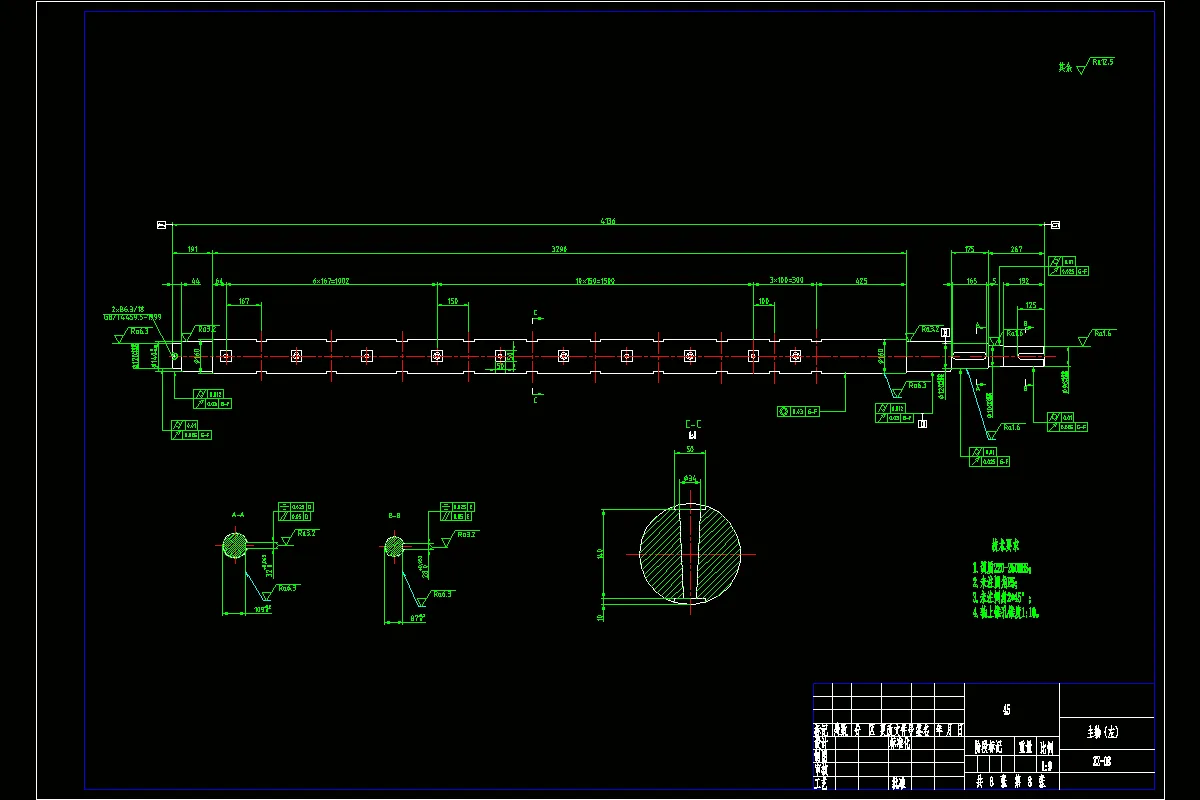
Task: Select the 165 keyway length dimension
Action: [970, 281]
